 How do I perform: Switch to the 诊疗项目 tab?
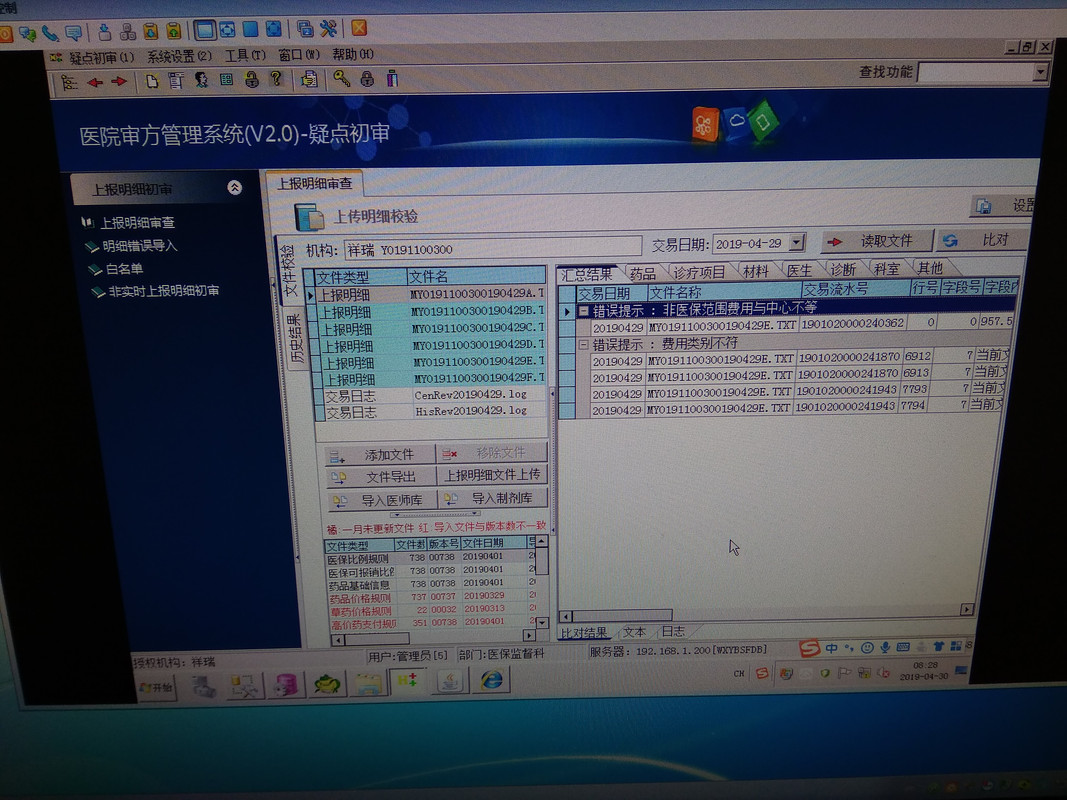(699, 272)
